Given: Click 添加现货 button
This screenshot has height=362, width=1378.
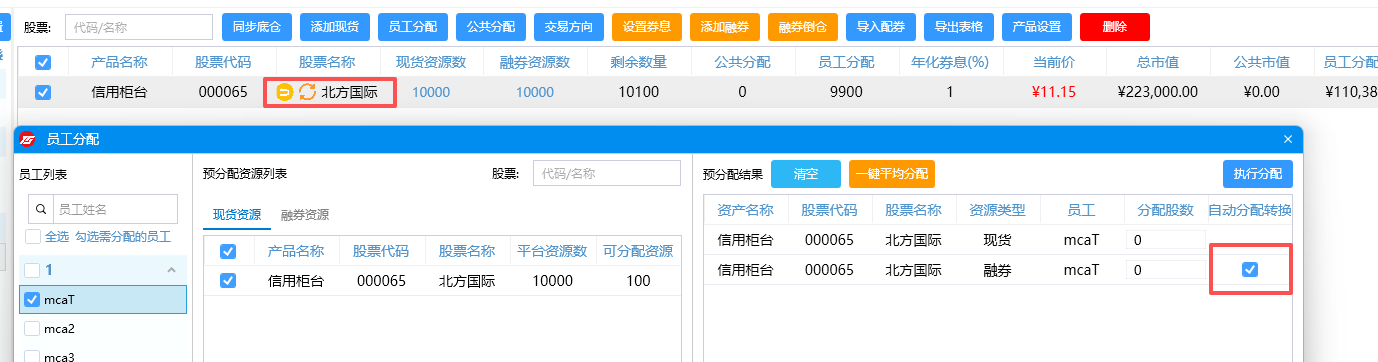Looking at the screenshot, I should click(335, 27).
